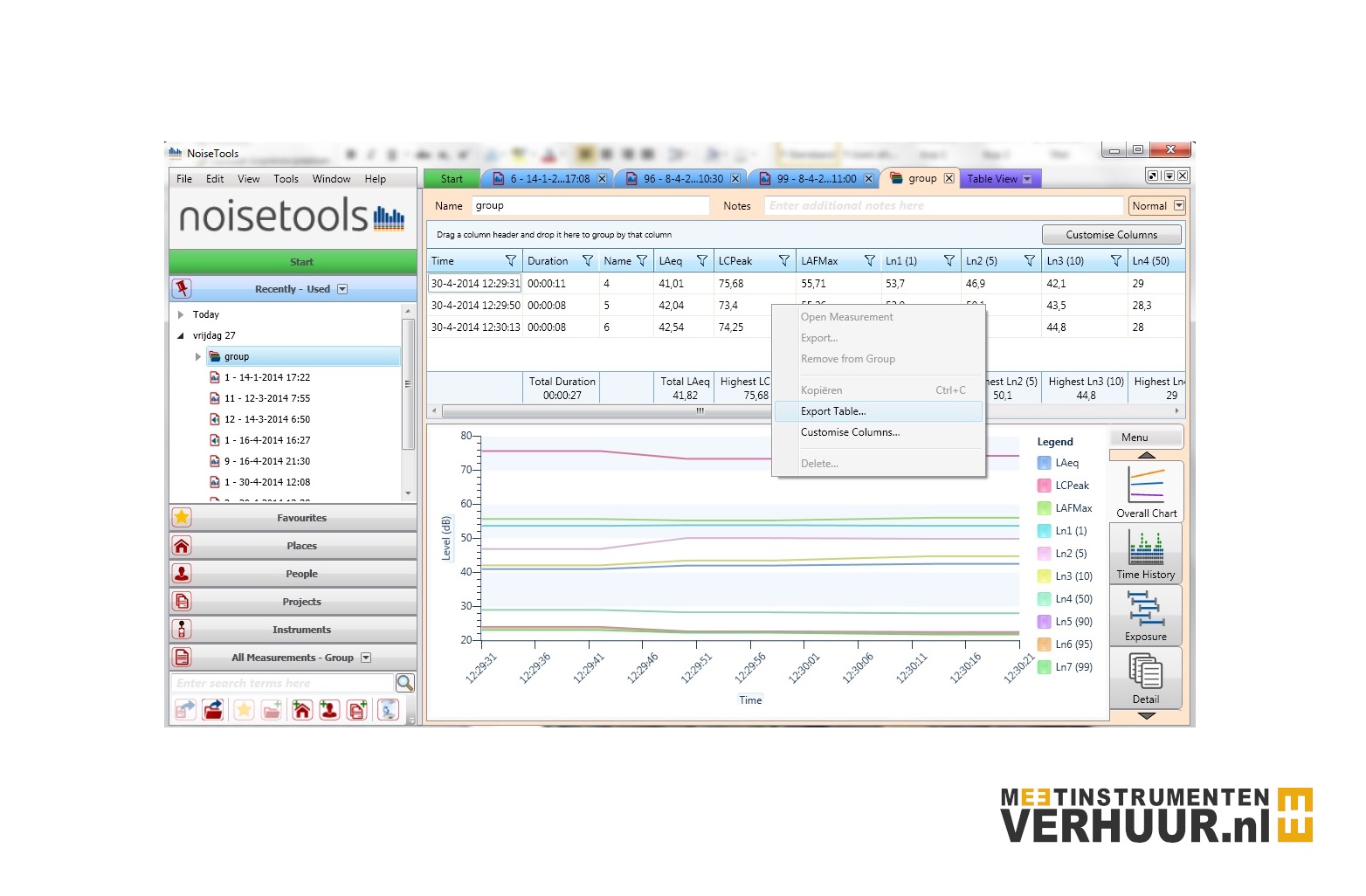
Task: Click the All Measurements document icon
Action: pos(182,658)
